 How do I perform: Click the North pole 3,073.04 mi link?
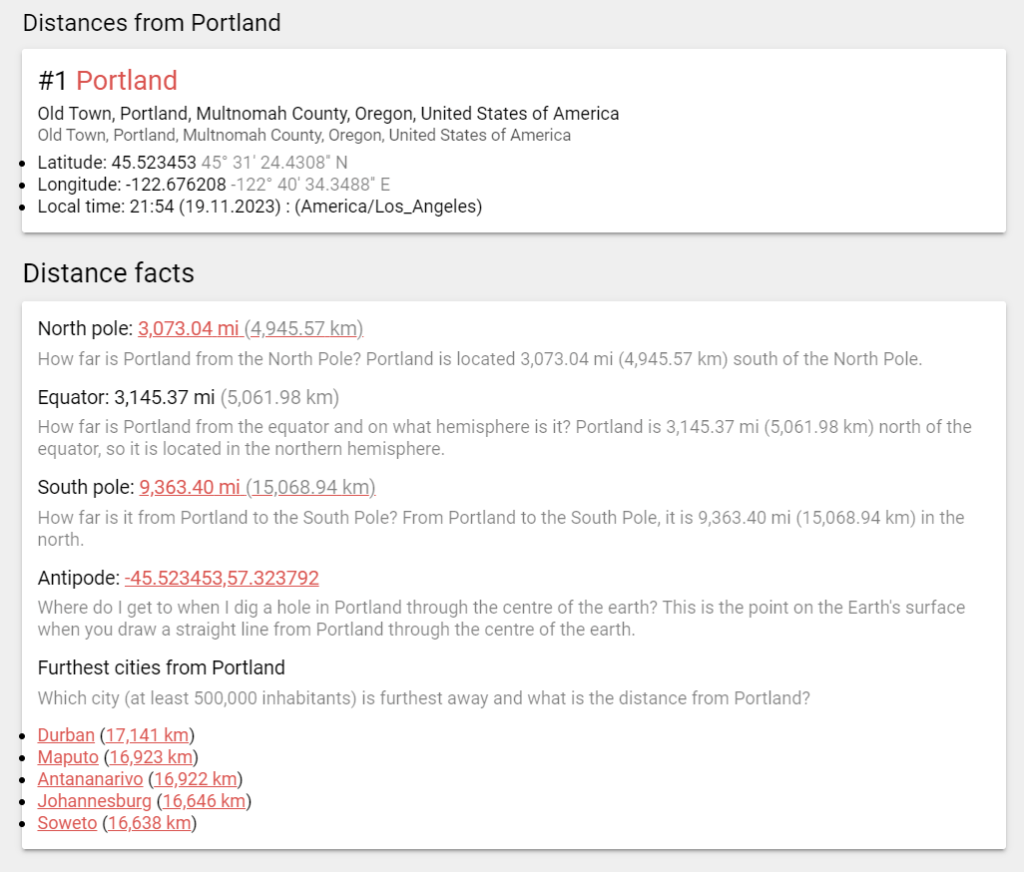click(189, 329)
